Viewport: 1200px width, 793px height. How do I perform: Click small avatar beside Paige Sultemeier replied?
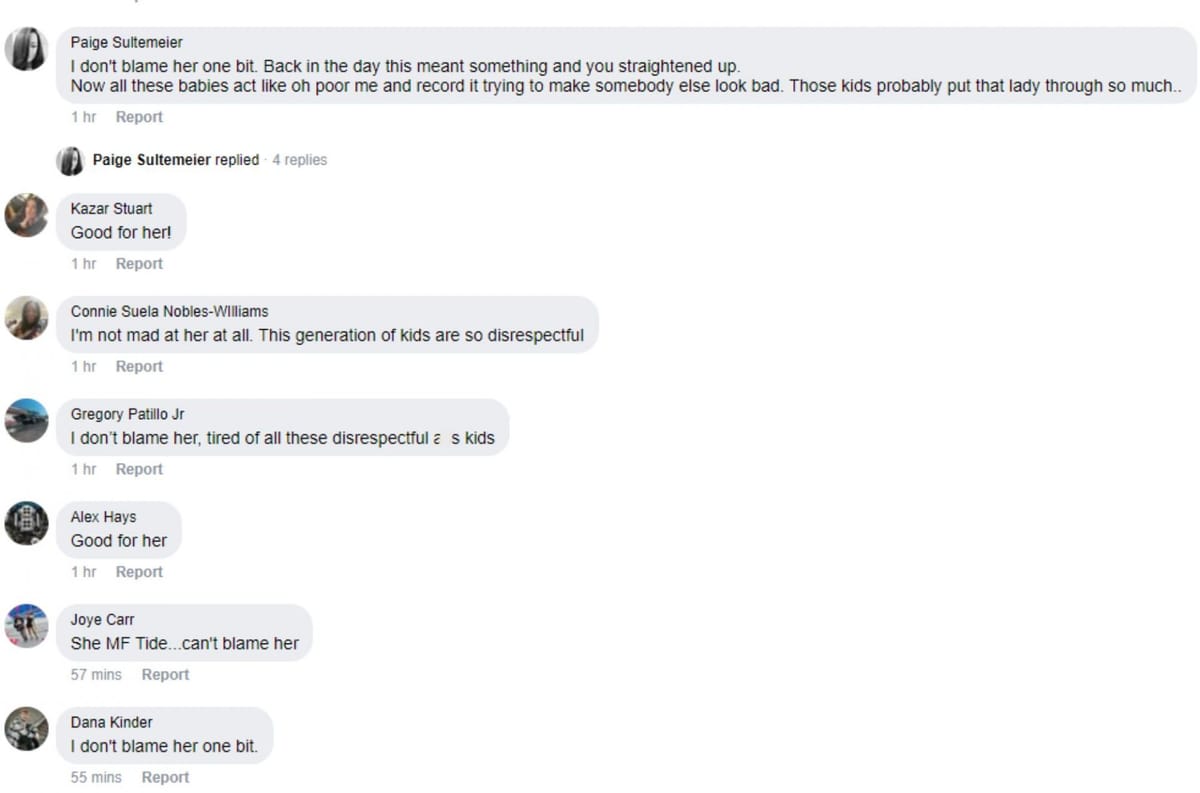tap(70, 160)
